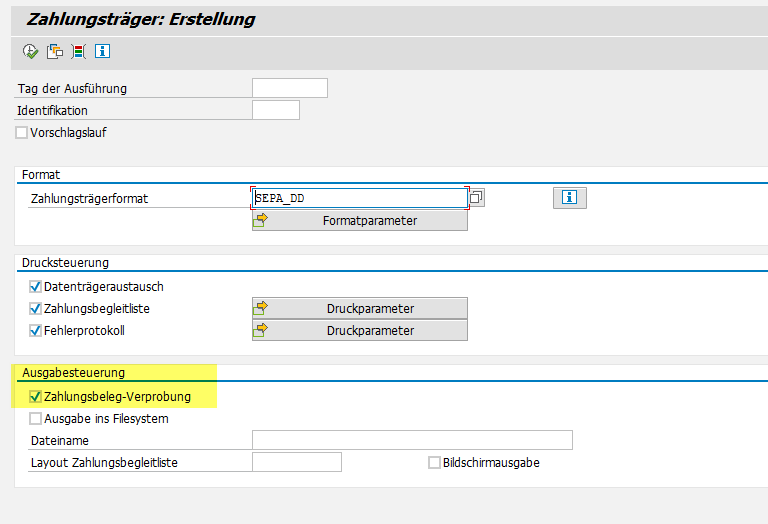Open the Get Variant toolbar icon

point(54,51)
